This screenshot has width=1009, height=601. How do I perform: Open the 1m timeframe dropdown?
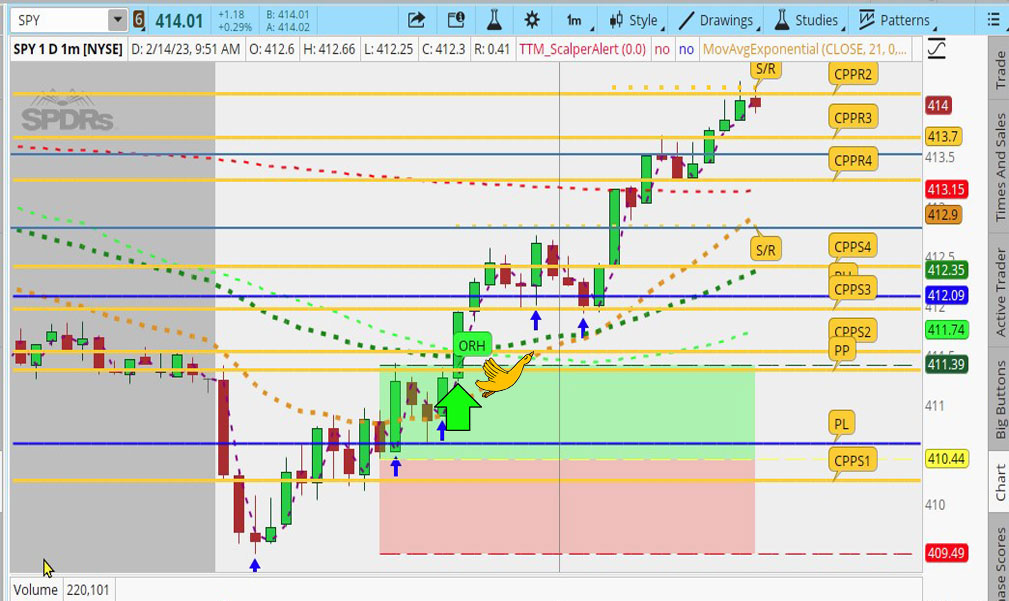click(575, 21)
